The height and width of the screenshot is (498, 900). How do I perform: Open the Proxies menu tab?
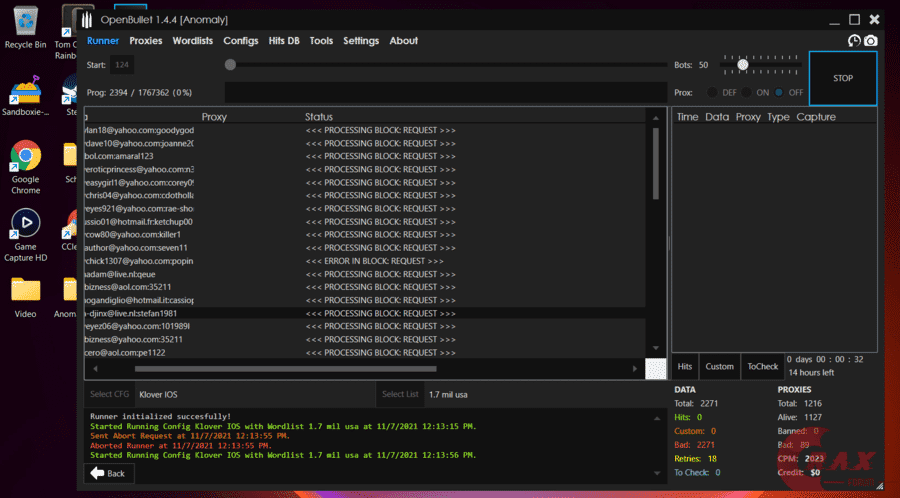[x=146, y=41]
